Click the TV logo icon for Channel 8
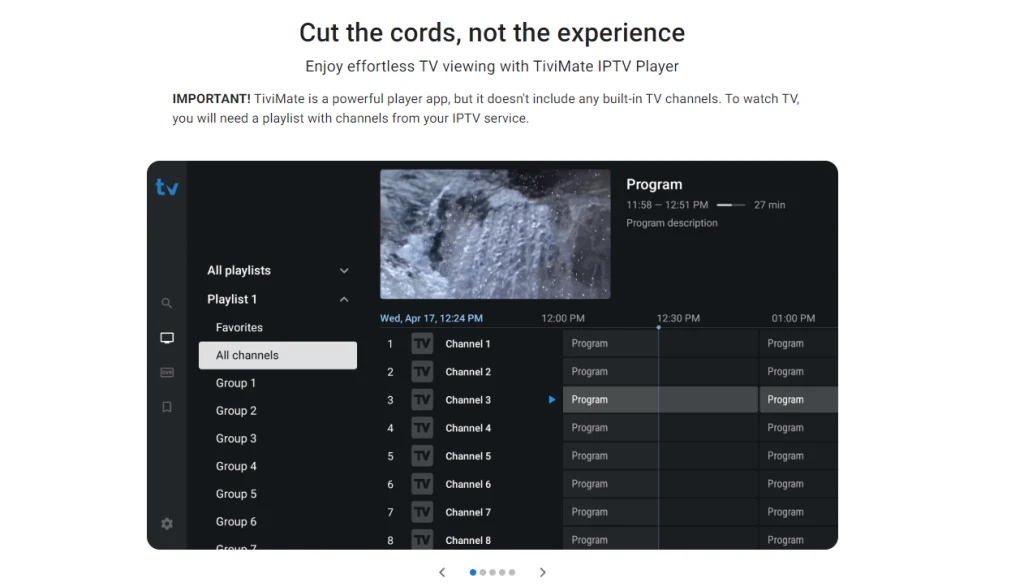Image resolution: width=1024 pixels, height=587 pixels. (422, 539)
